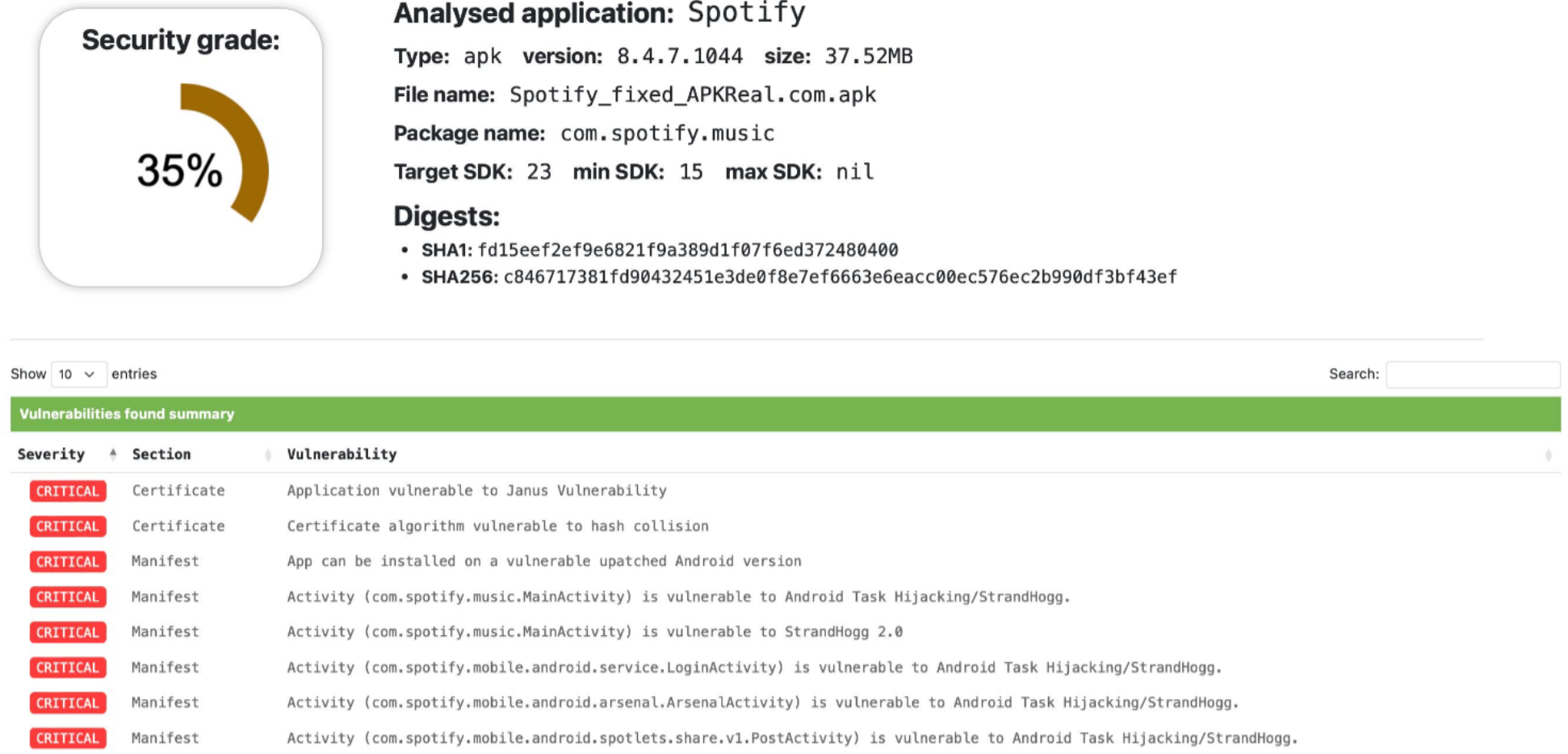Click the Vulnerability column sort arrow

pyautogui.click(x=1548, y=455)
